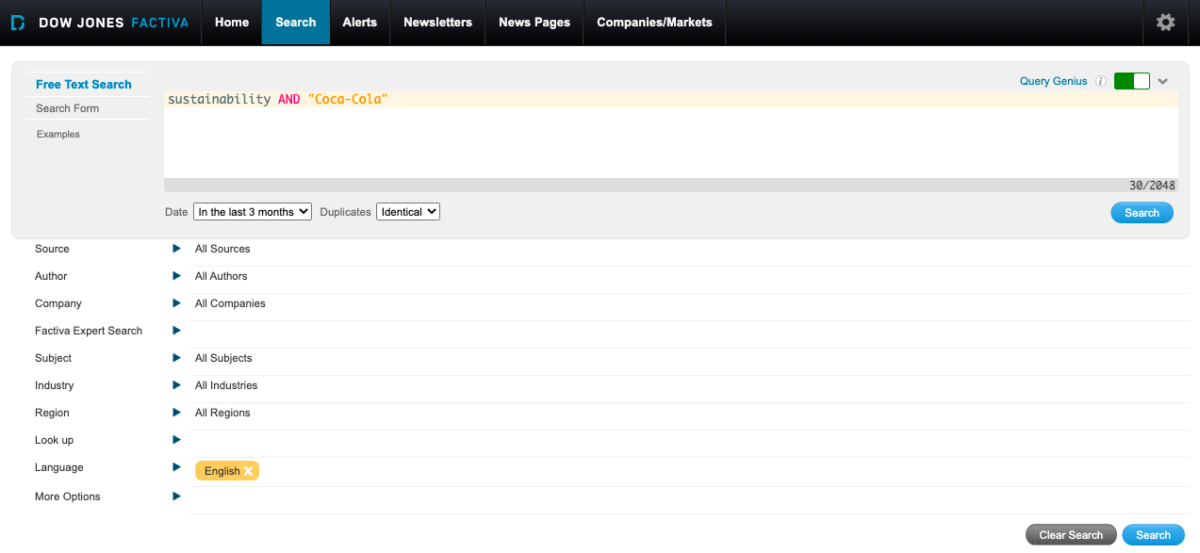Click the Query Genius info icon

point(1100,81)
